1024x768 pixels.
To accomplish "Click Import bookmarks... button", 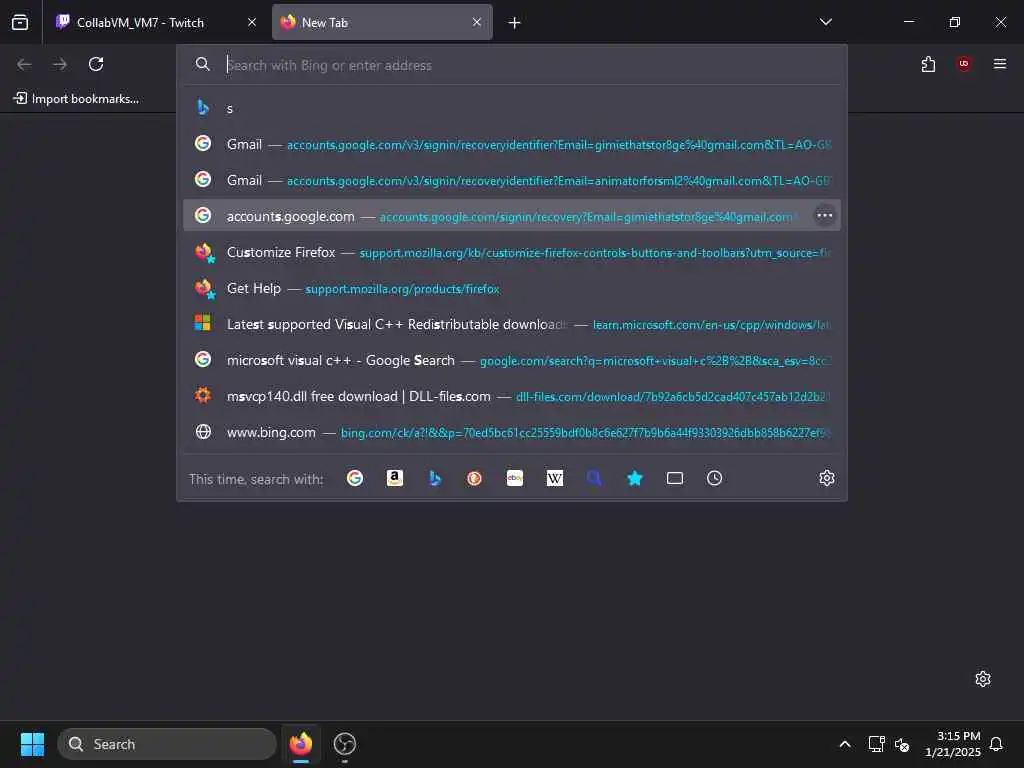I will pos(76,99).
